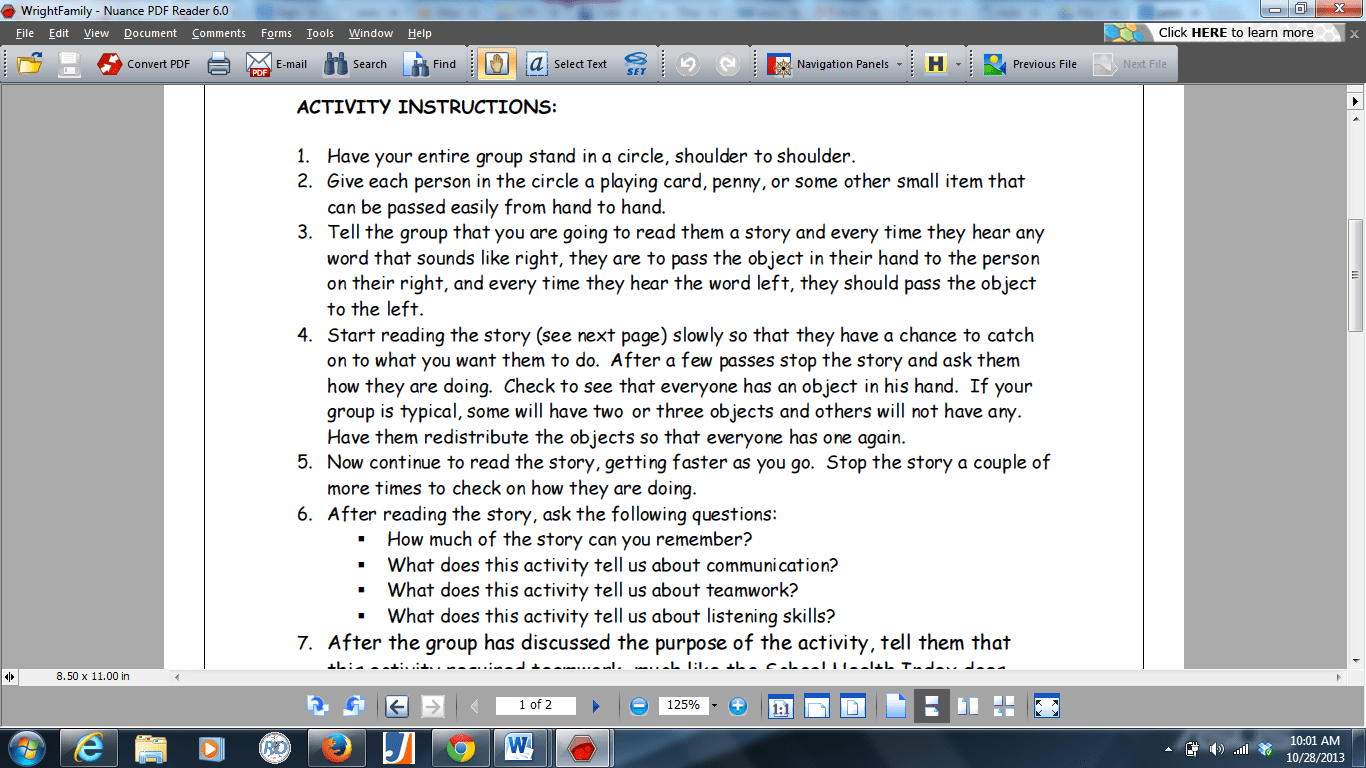
Task: Open the Document menu
Action: tap(151, 33)
